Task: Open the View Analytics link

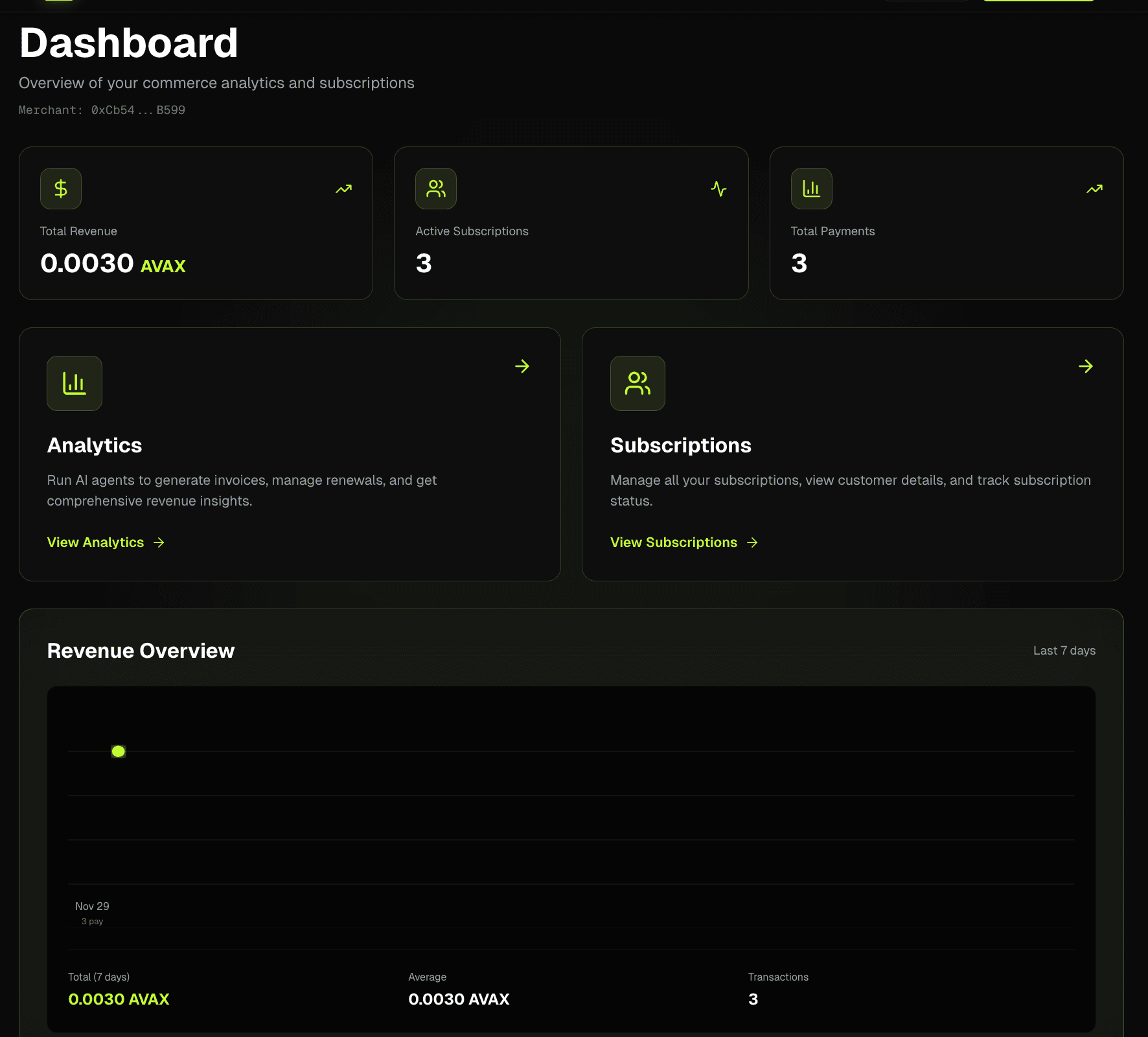Action: coord(106,542)
